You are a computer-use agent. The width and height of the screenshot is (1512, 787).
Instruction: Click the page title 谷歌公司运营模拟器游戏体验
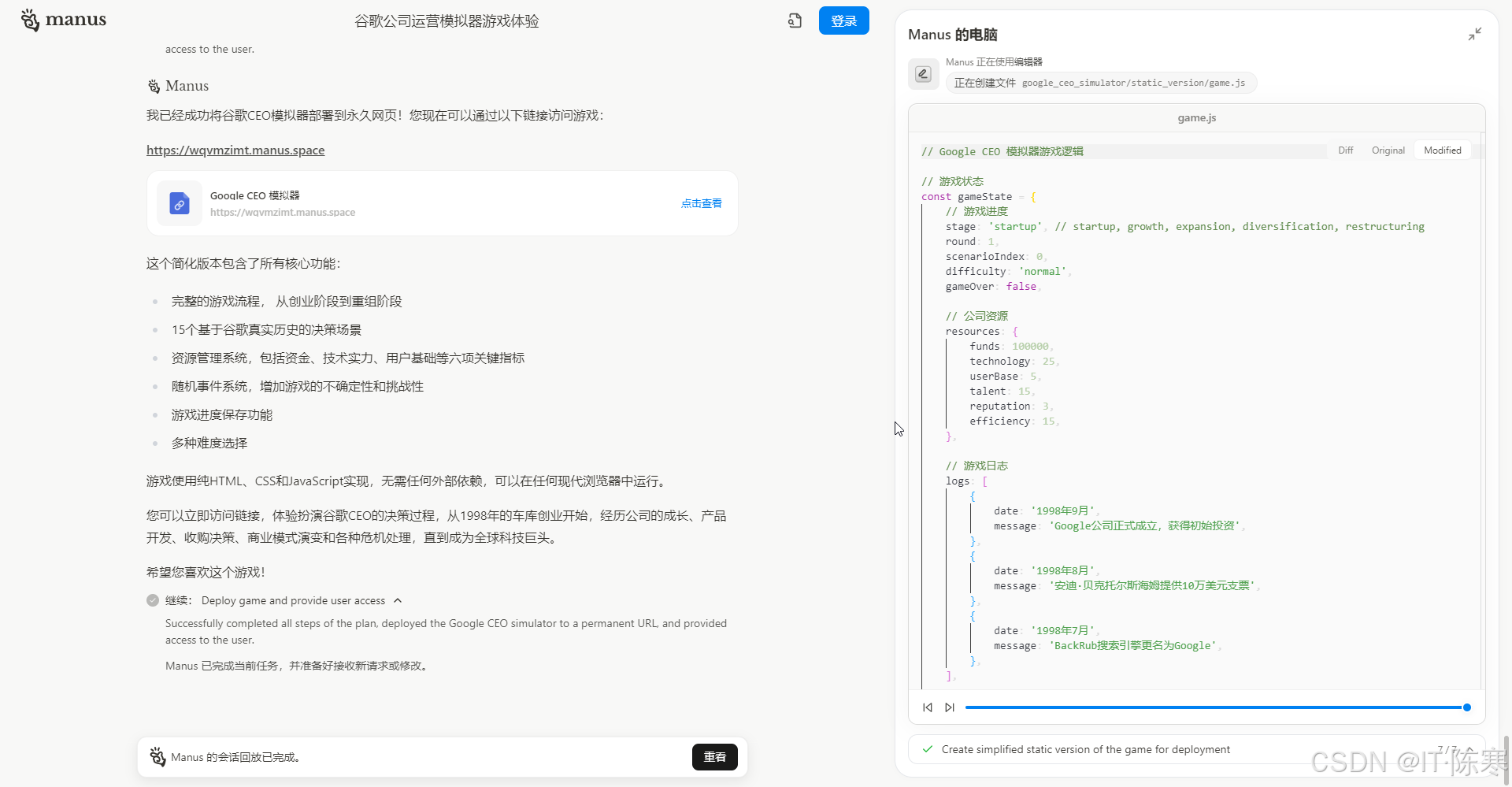(447, 21)
